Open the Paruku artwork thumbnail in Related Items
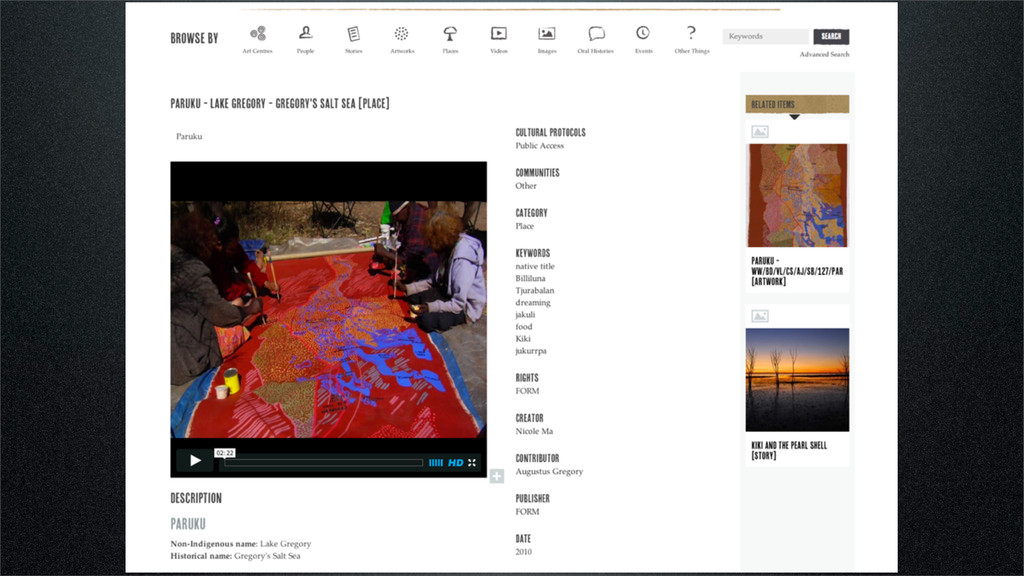 tap(797, 195)
